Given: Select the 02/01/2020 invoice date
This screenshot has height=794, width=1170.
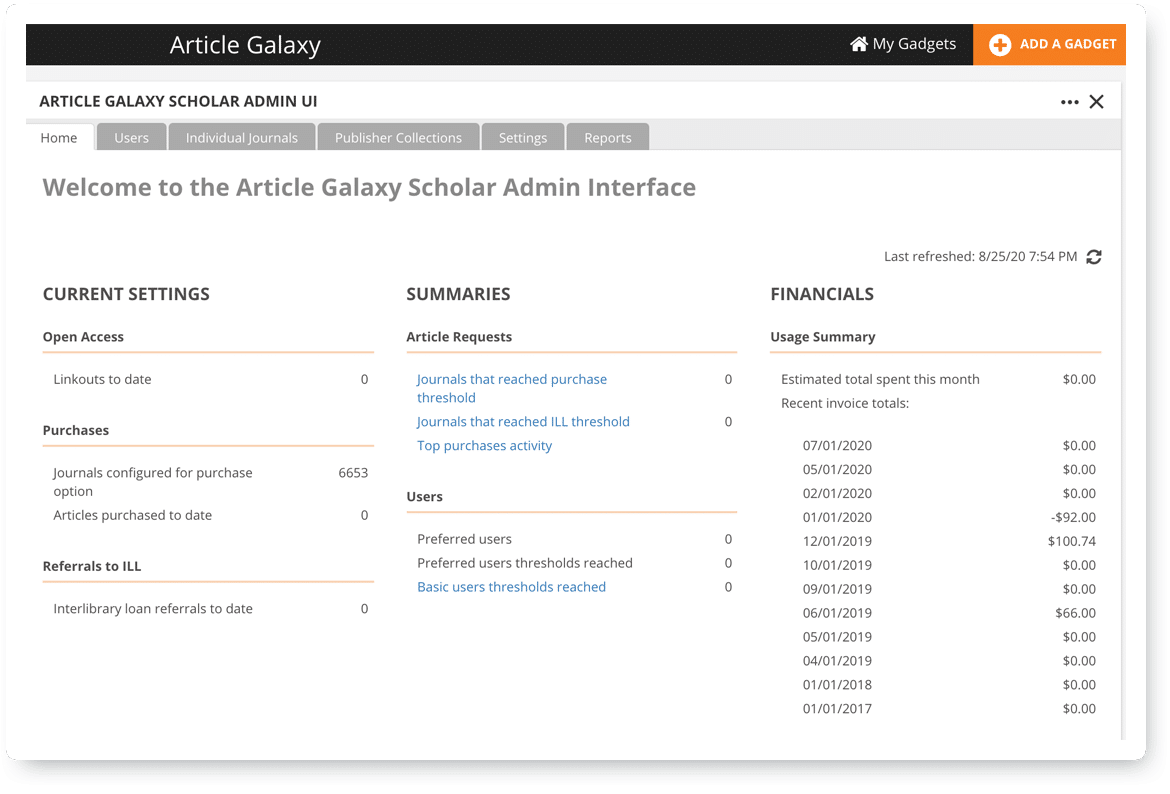Looking at the screenshot, I should click(837, 493).
